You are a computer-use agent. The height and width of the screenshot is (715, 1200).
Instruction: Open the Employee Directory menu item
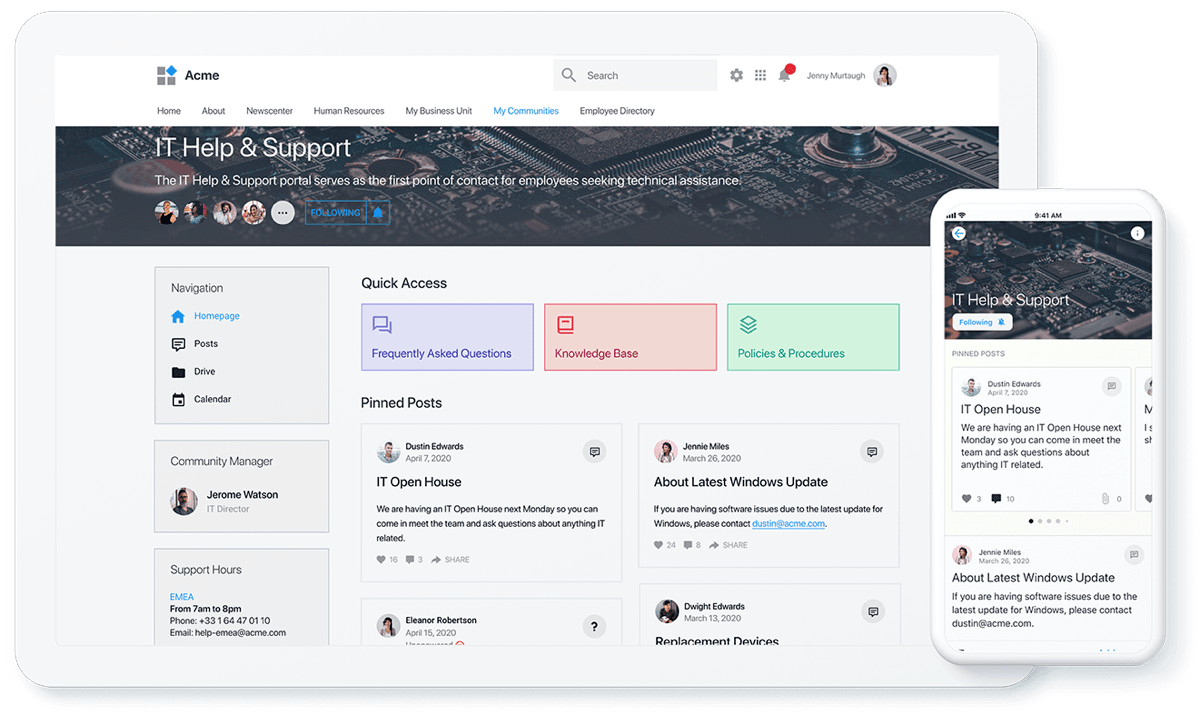pyautogui.click(x=617, y=111)
